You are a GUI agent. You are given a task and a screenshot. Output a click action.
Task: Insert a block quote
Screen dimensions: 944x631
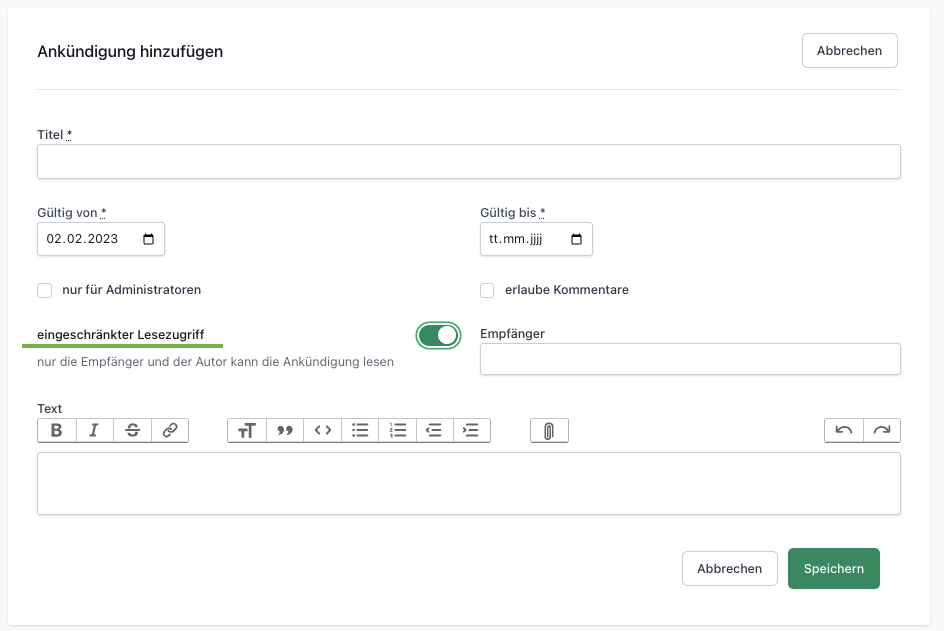pos(285,431)
